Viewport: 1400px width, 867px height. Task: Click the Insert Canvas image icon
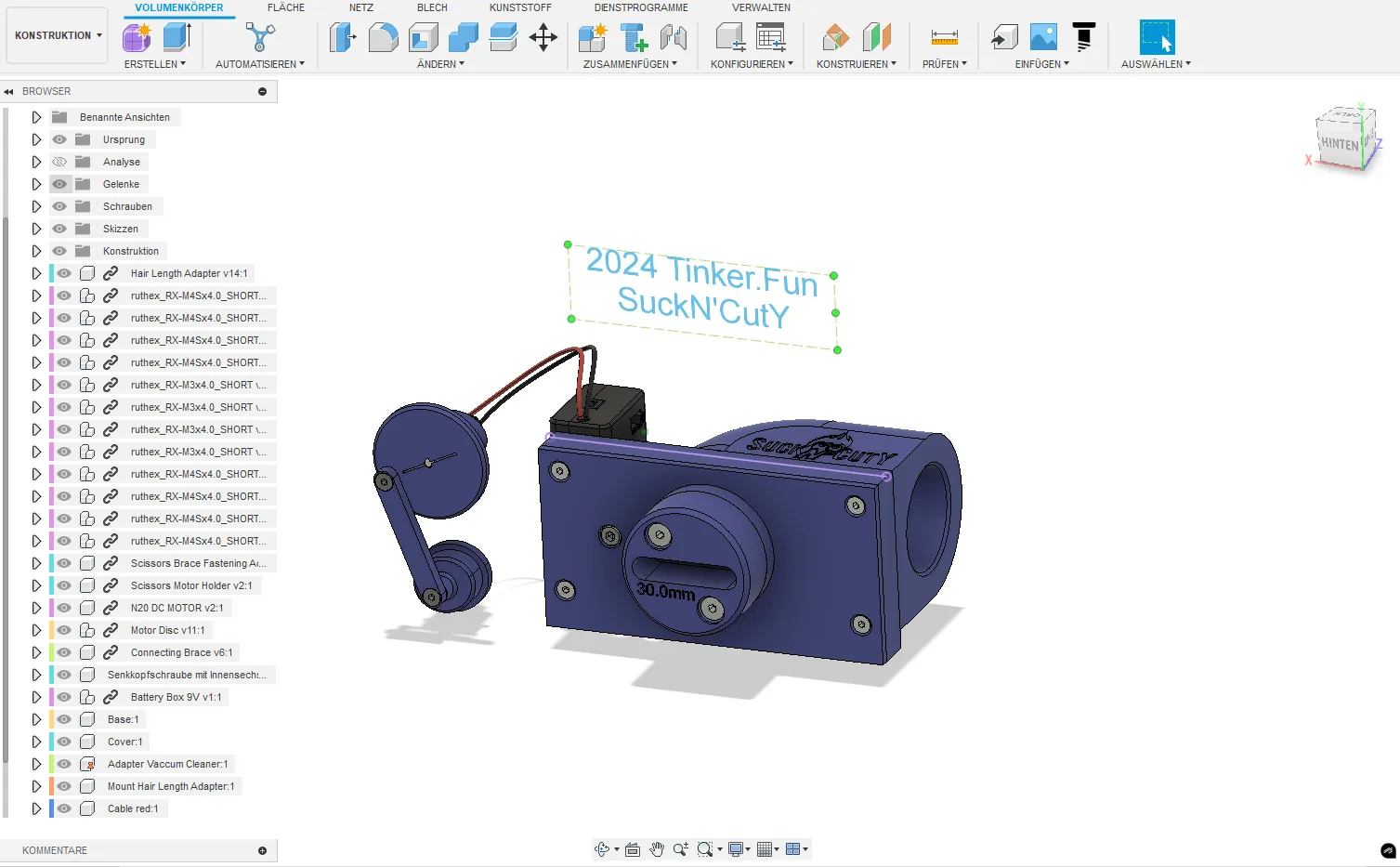(x=1044, y=37)
